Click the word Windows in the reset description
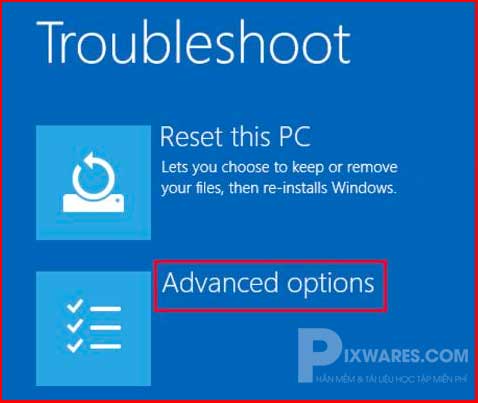 click(364, 188)
